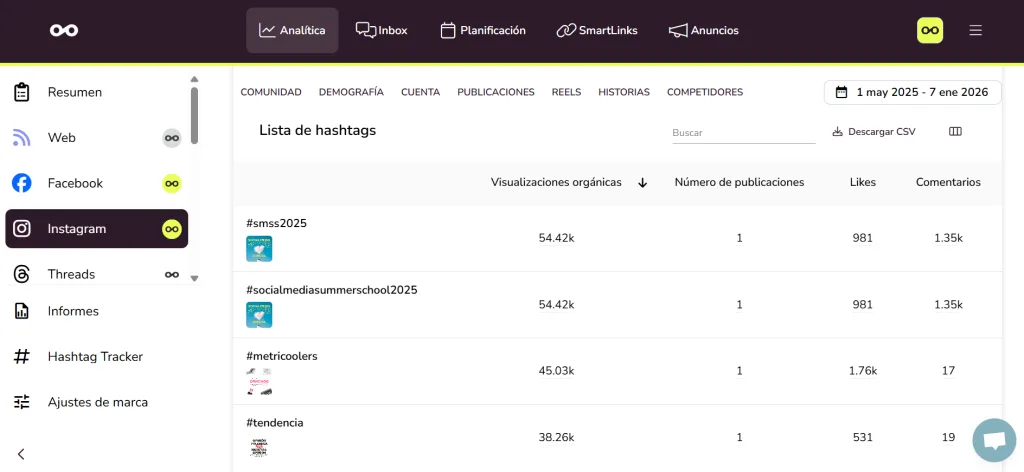Select Web in the sidebar
This screenshot has width=1024, height=472.
97,138
